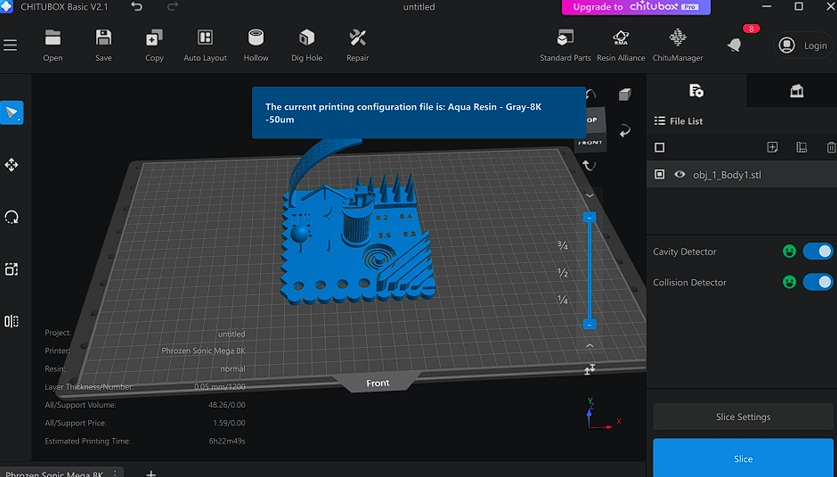The image size is (837, 477).
Task: Click the layout icon in File List header
Action: (802, 147)
